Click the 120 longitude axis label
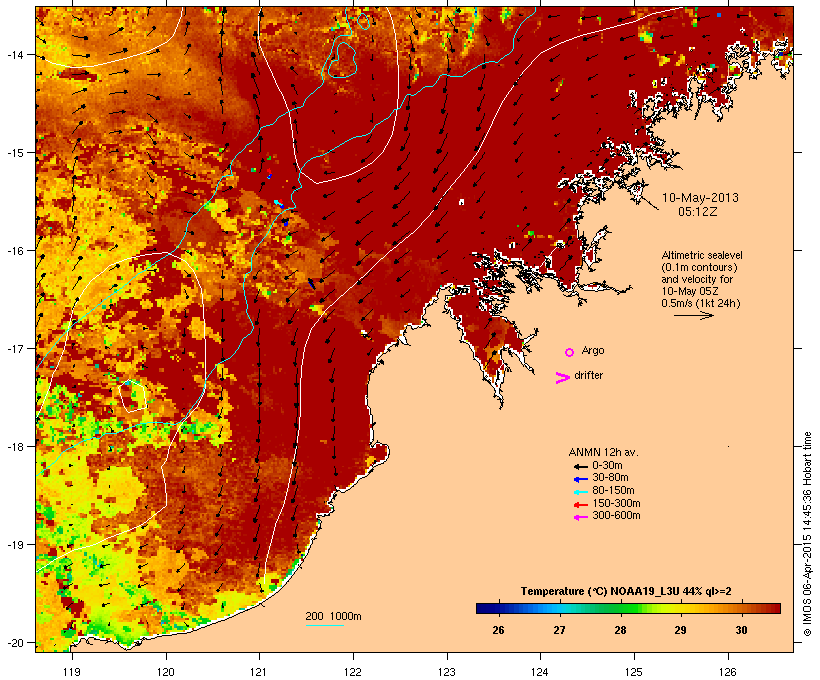Viewport: 820px width, 680px height. pos(166,672)
